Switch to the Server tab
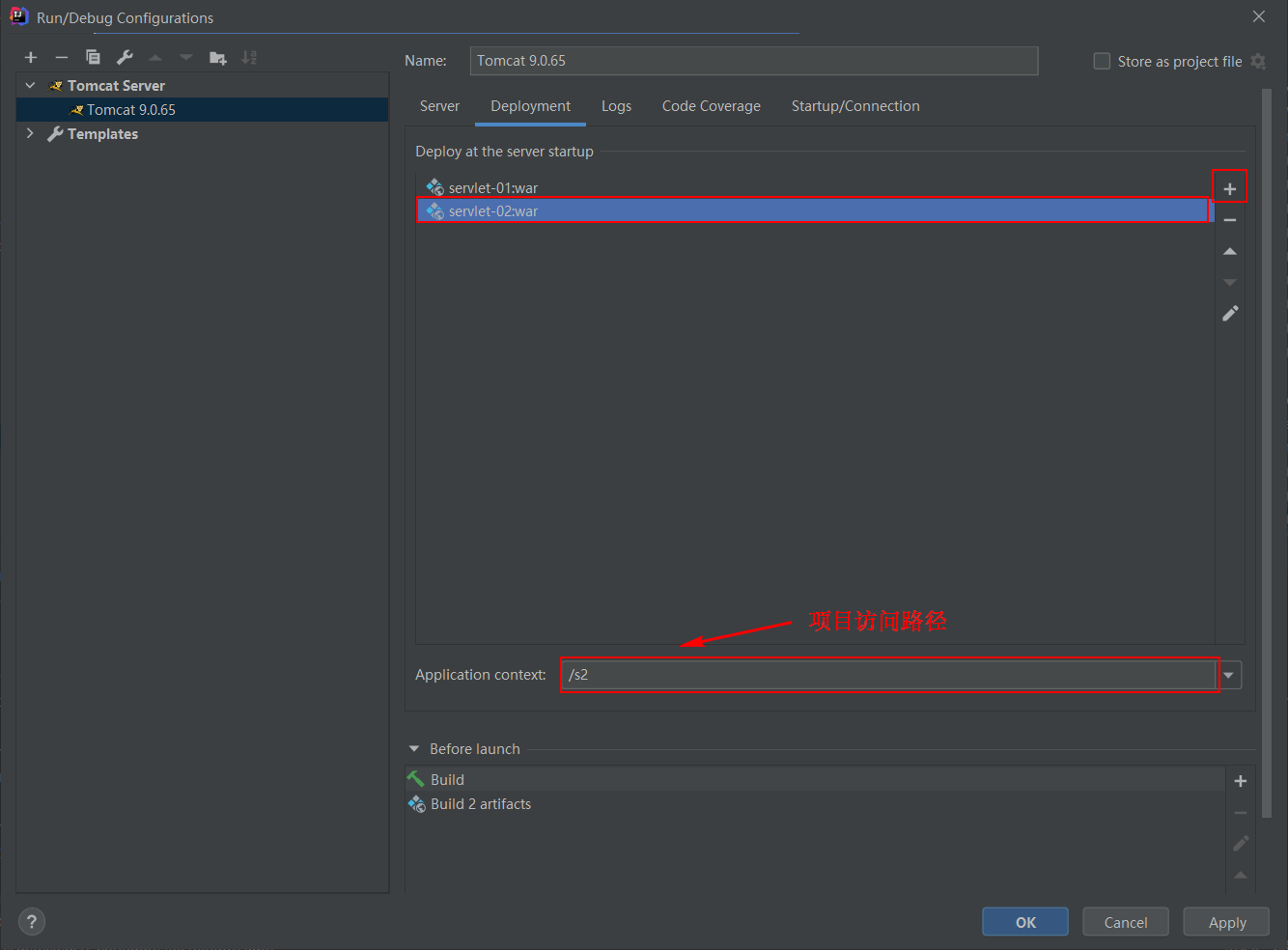 tap(439, 106)
